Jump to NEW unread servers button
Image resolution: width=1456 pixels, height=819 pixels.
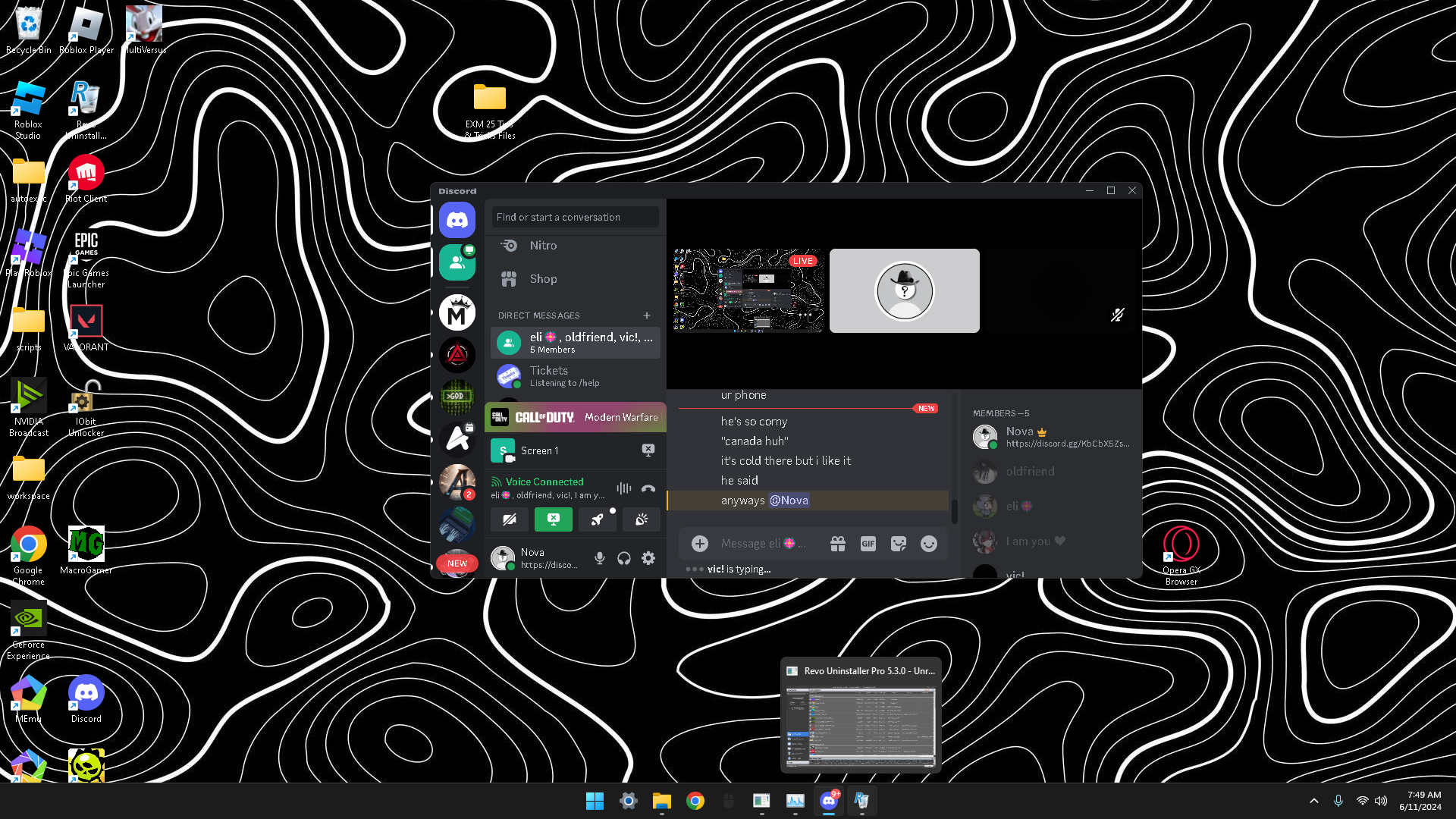tap(457, 563)
